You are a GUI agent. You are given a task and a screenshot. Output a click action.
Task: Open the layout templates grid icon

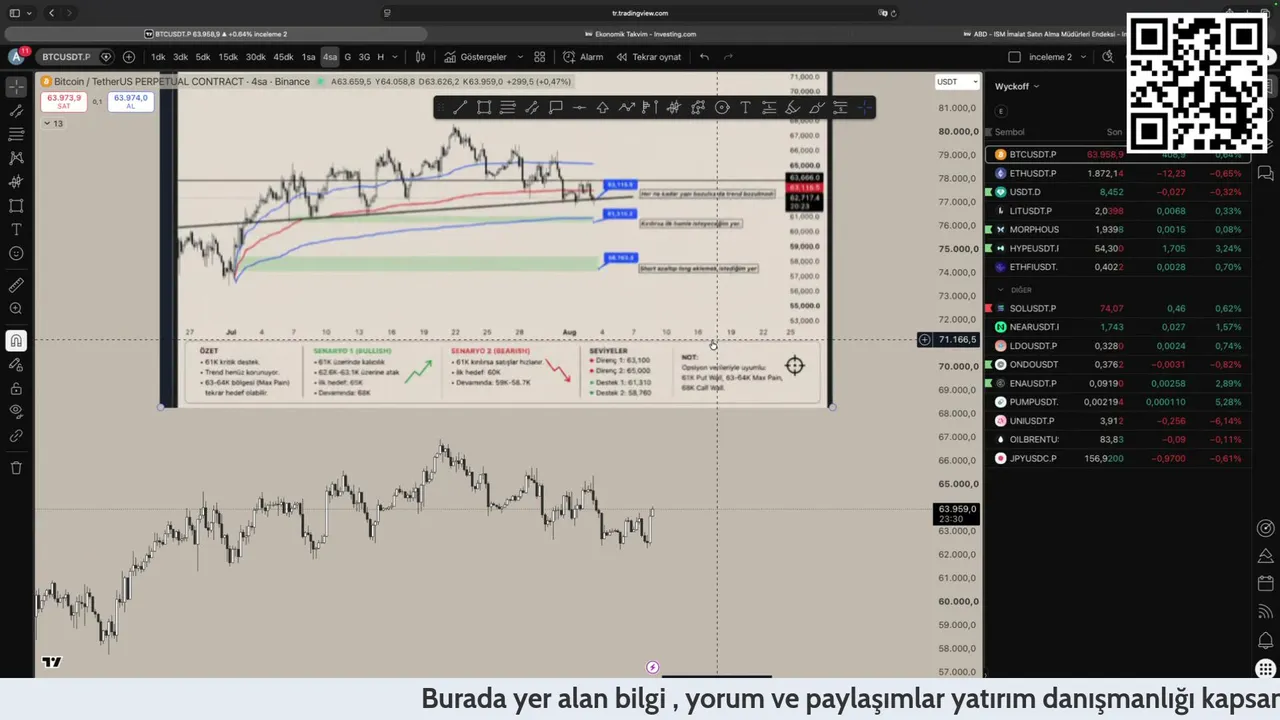[540, 57]
